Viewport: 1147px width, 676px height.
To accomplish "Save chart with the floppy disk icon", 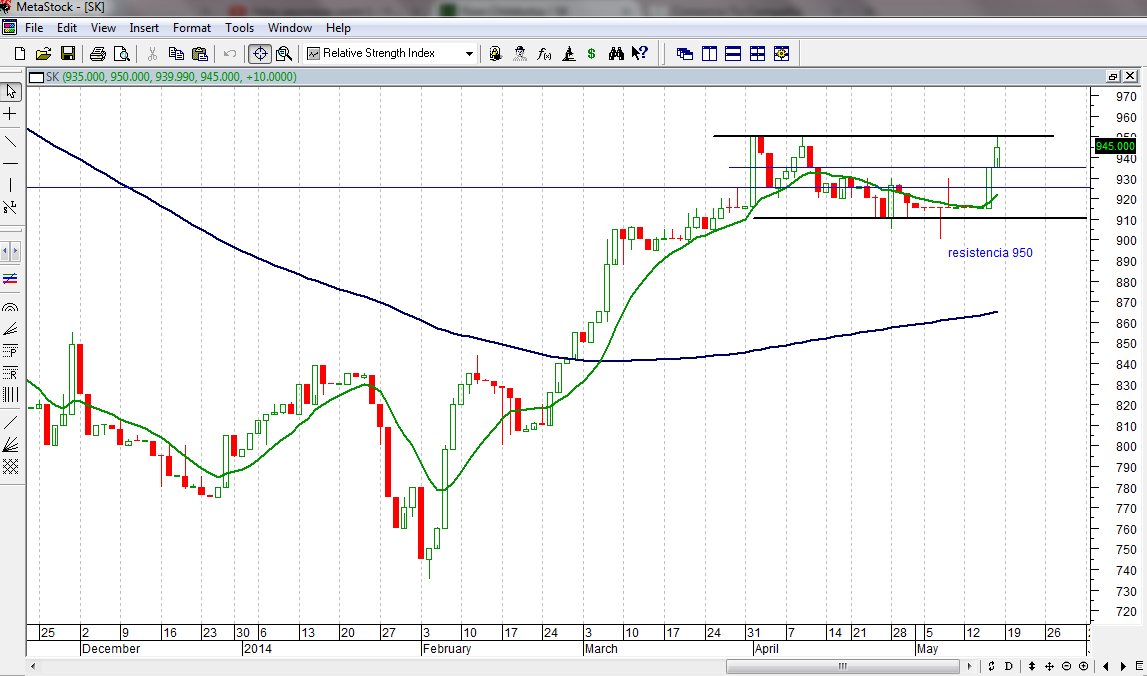I will [x=67, y=53].
